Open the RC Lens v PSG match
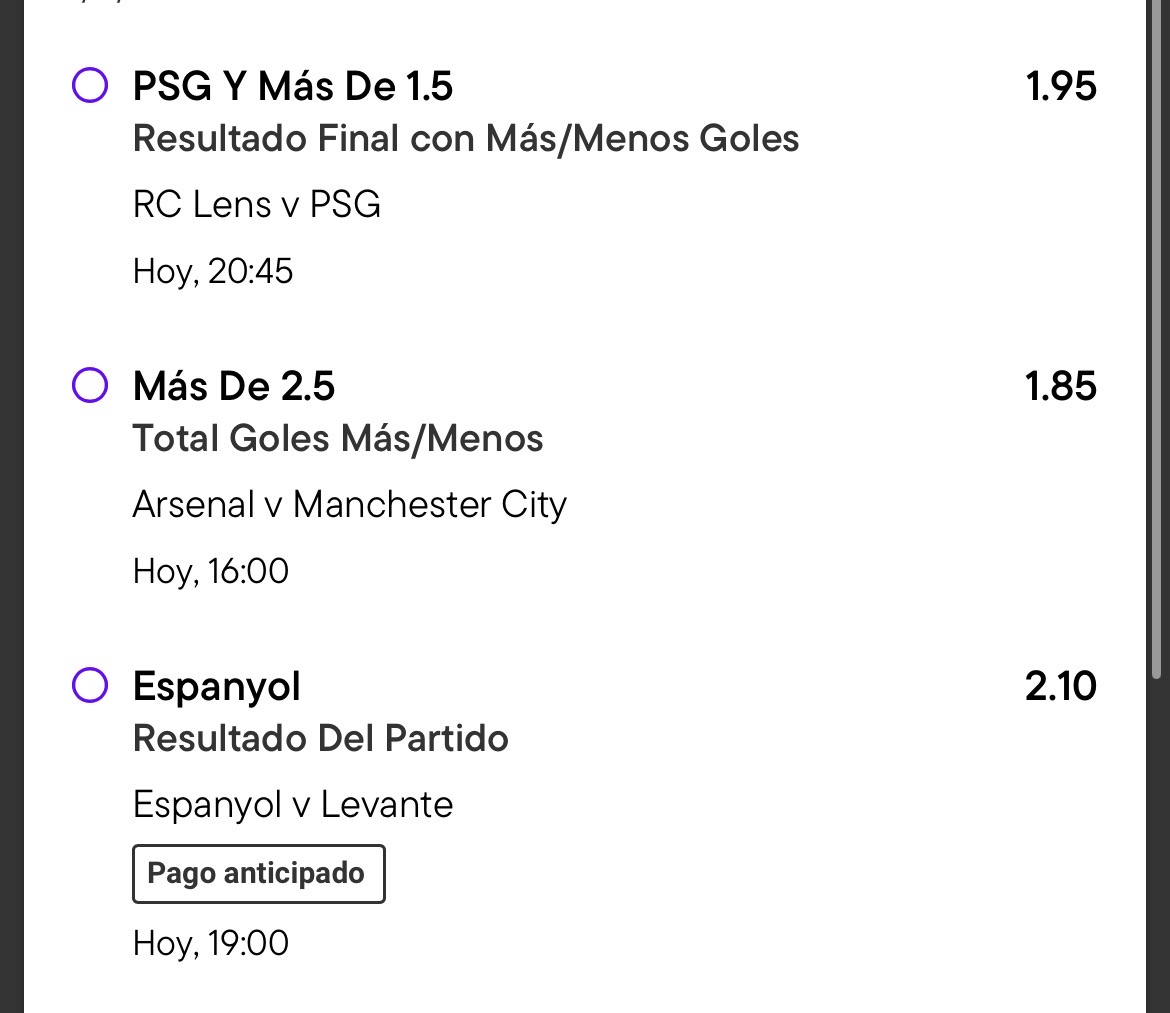Screen dimensions: 1170x1013 257,204
